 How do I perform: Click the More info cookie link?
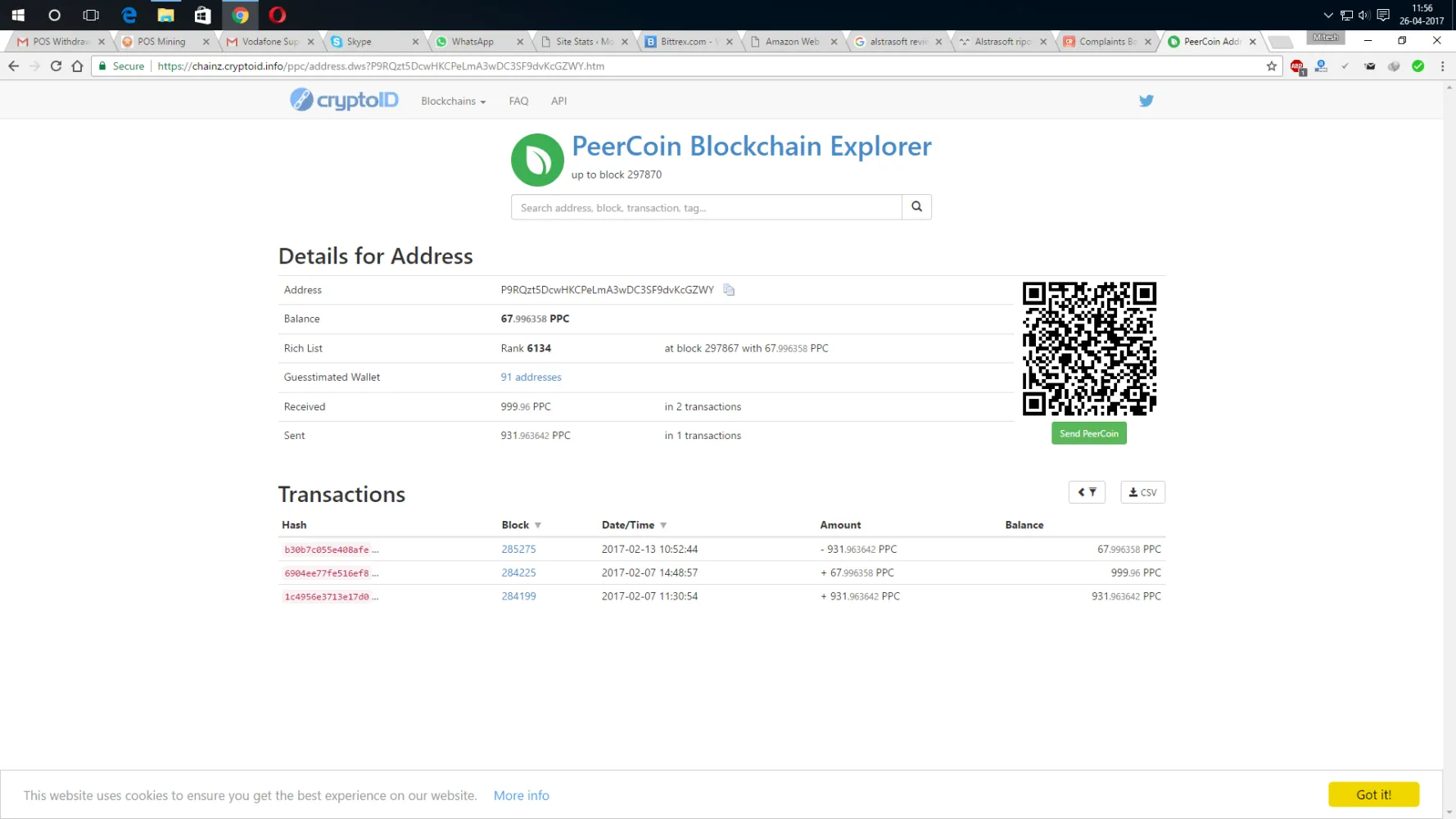tap(521, 795)
